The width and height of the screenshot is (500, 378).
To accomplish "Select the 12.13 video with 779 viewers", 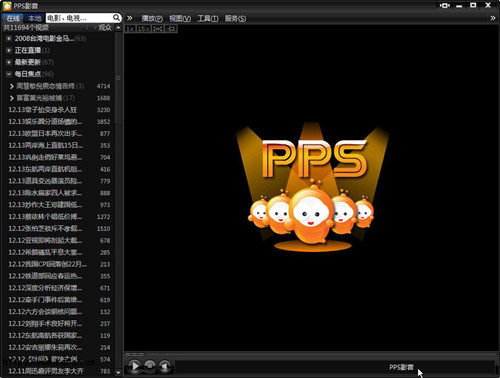I will coord(59,181).
